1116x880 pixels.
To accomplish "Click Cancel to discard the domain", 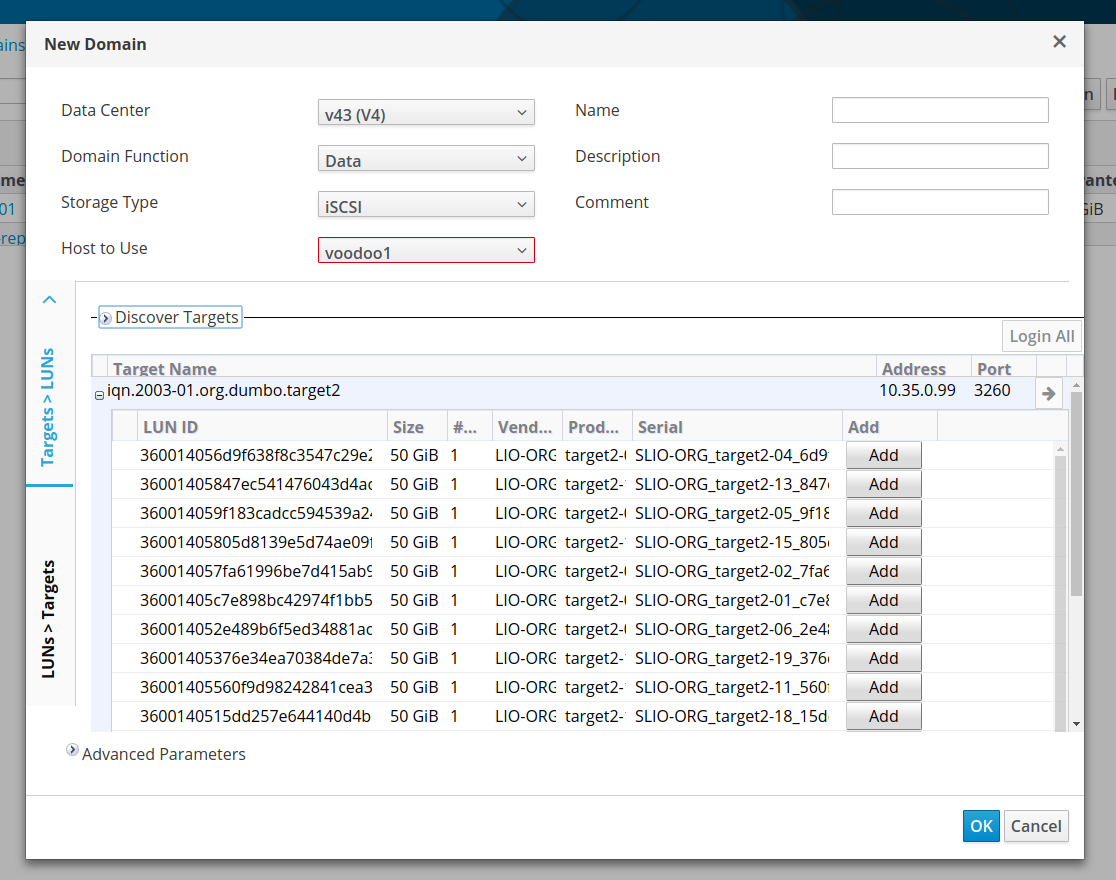I will pyautogui.click(x=1035, y=826).
